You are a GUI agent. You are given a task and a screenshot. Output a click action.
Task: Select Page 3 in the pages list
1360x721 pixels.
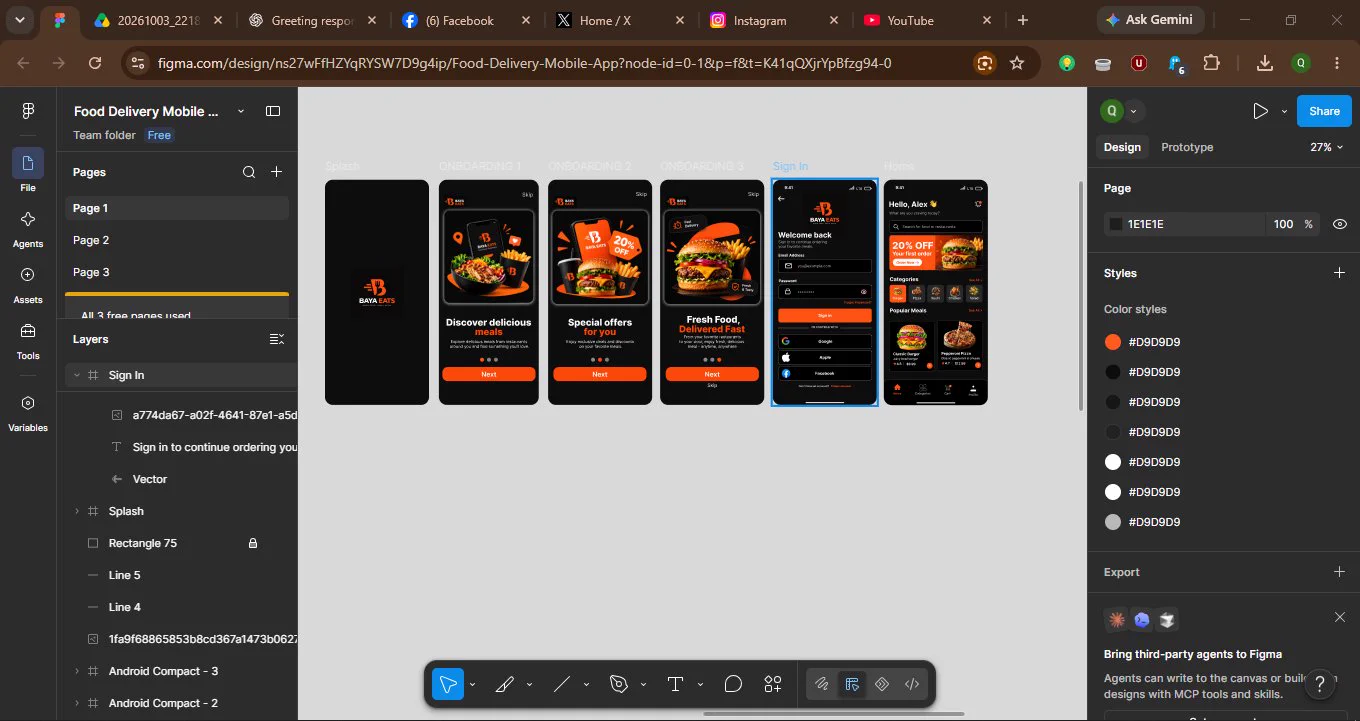(x=177, y=272)
